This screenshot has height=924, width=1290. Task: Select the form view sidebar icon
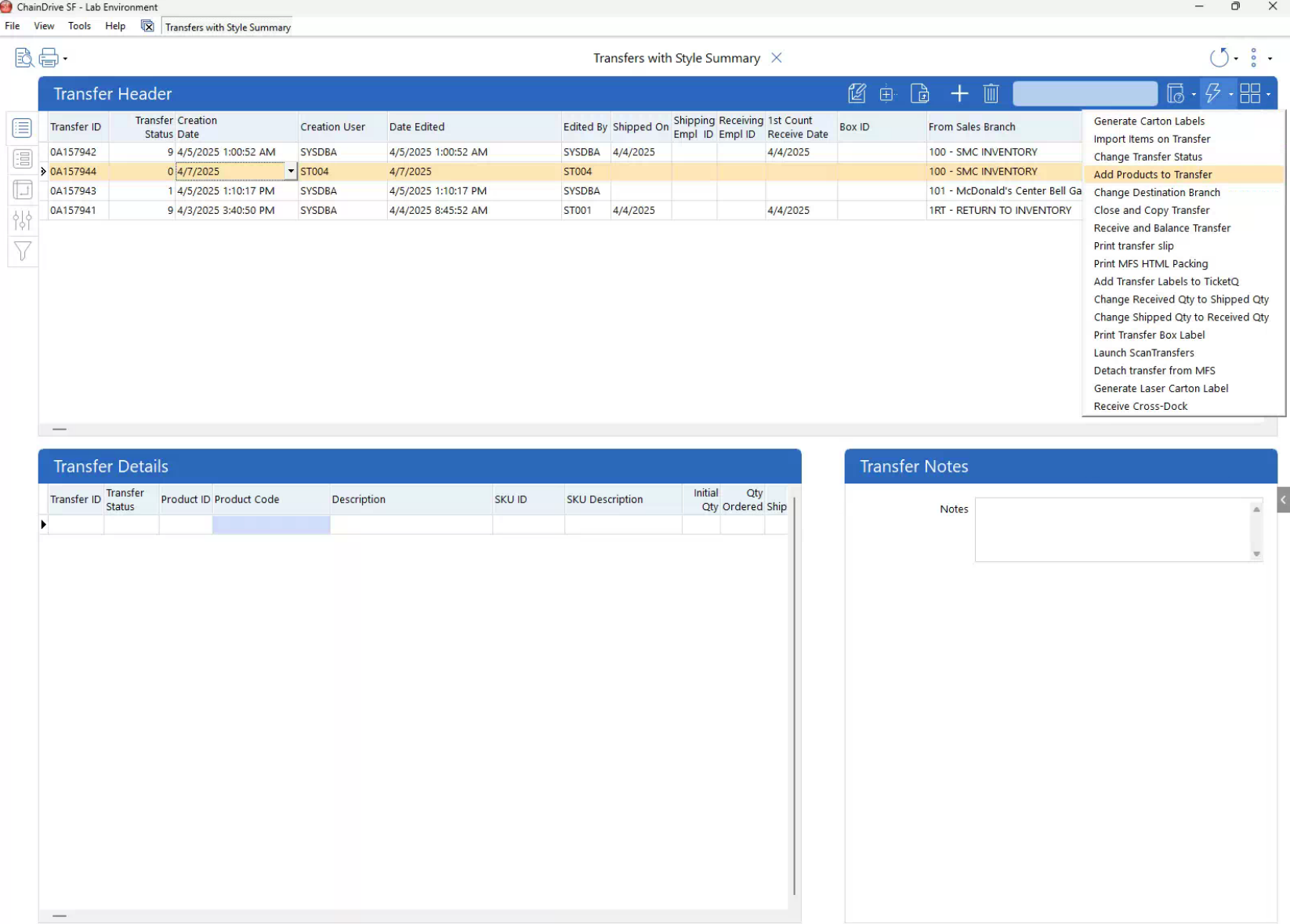tap(22, 190)
